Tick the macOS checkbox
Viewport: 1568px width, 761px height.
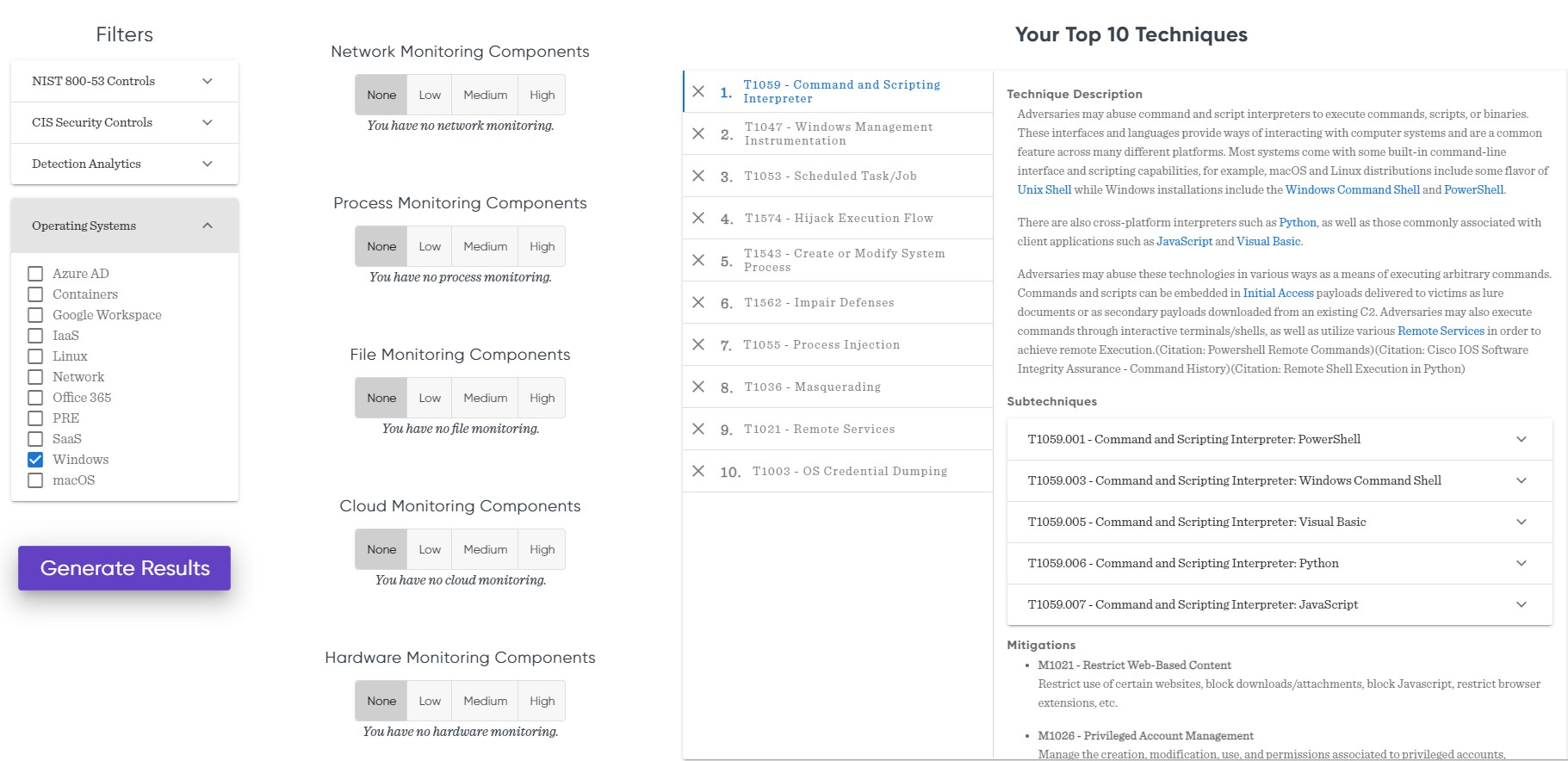[35, 480]
